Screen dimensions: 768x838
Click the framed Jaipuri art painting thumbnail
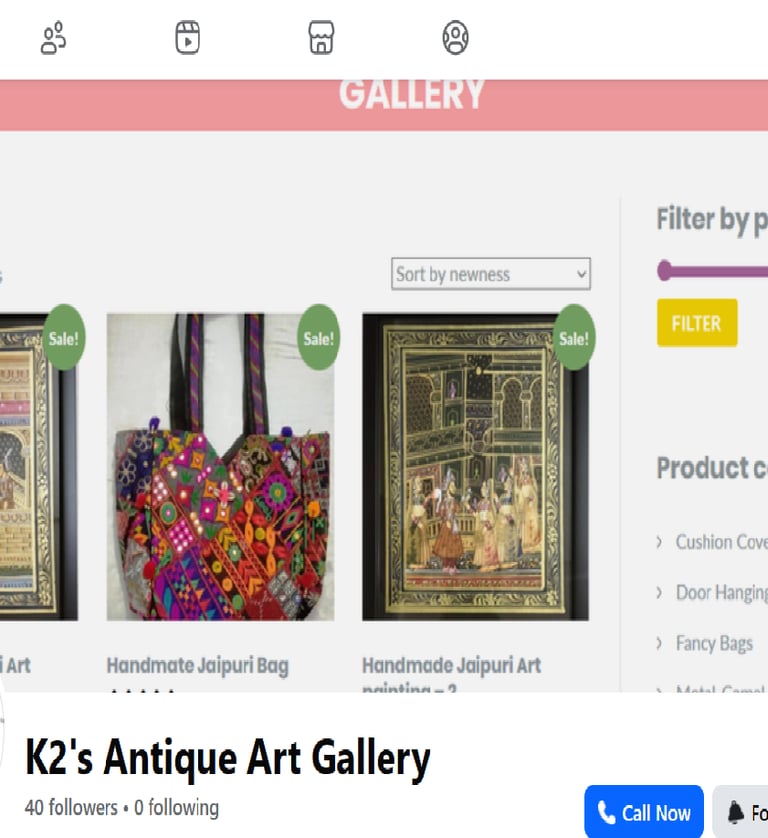476,467
